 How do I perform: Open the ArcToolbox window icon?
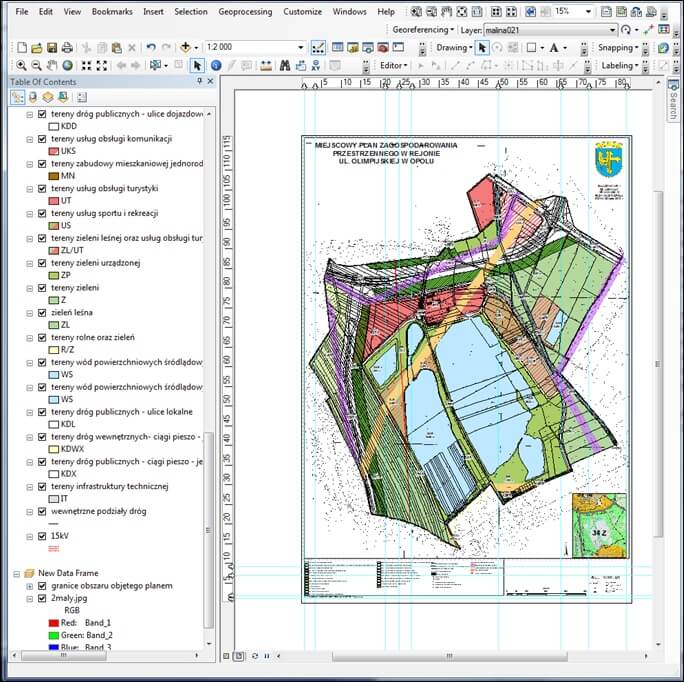click(x=383, y=47)
